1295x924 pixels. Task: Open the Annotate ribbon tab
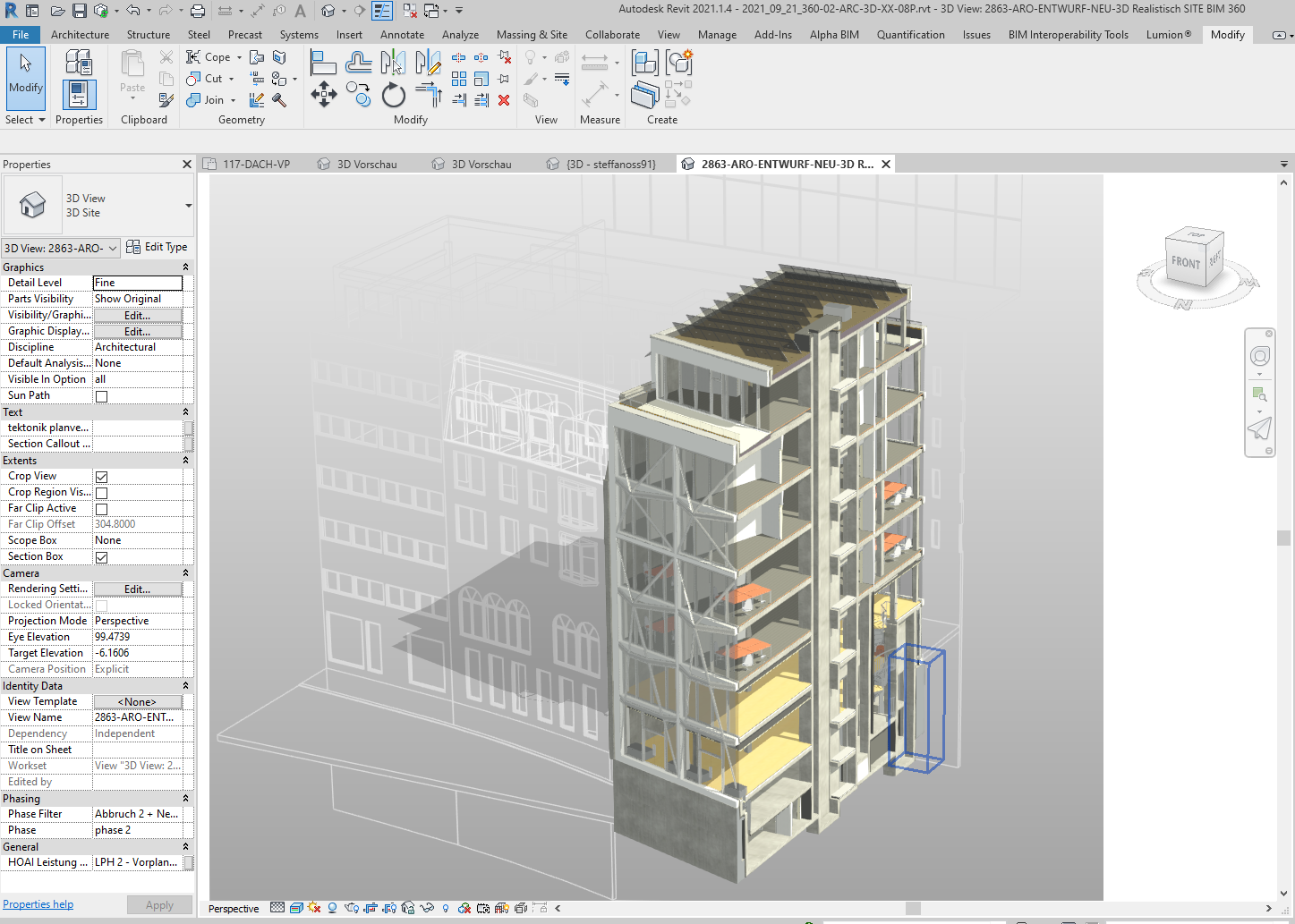402,35
